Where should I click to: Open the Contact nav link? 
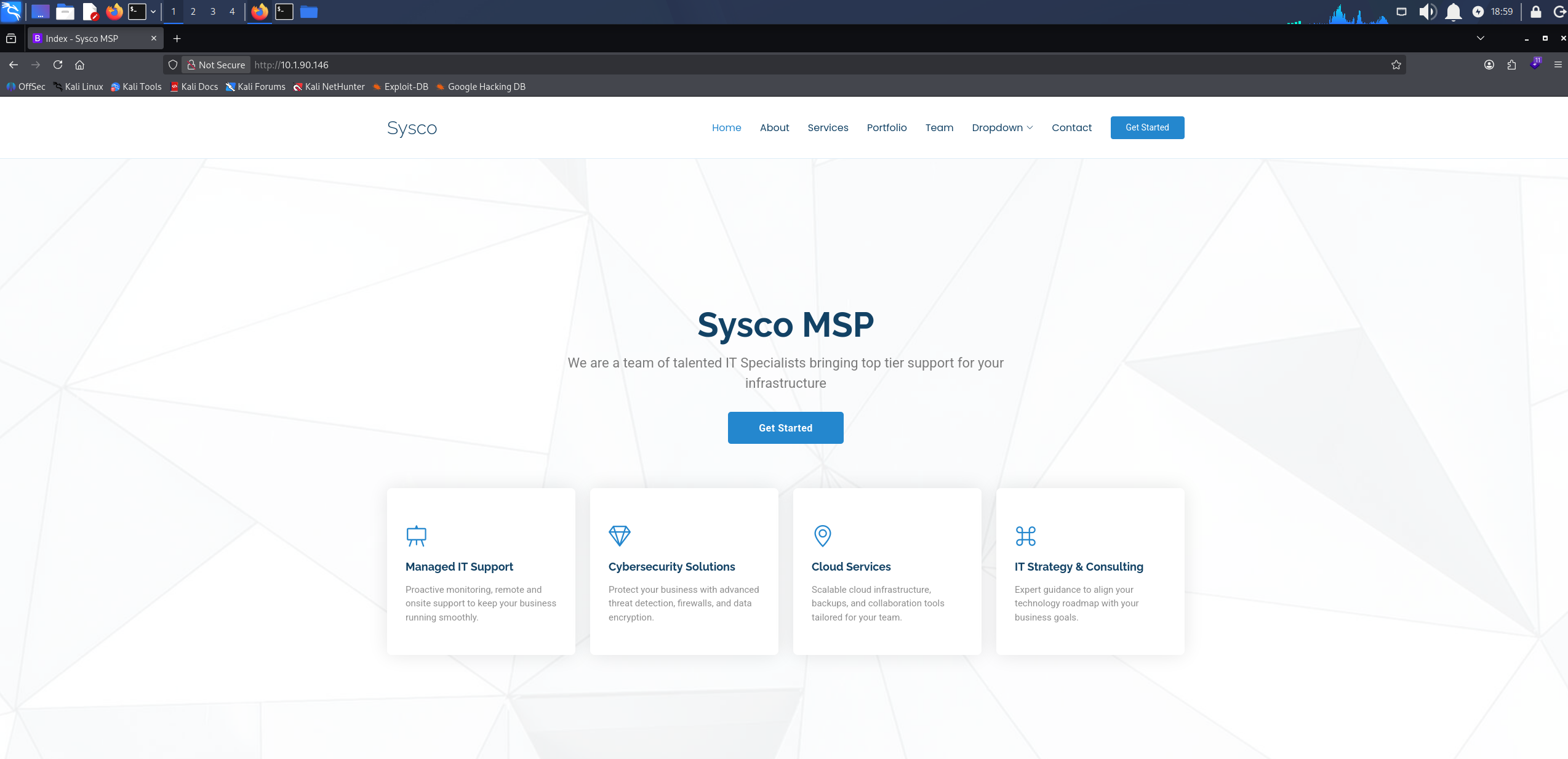click(1071, 127)
